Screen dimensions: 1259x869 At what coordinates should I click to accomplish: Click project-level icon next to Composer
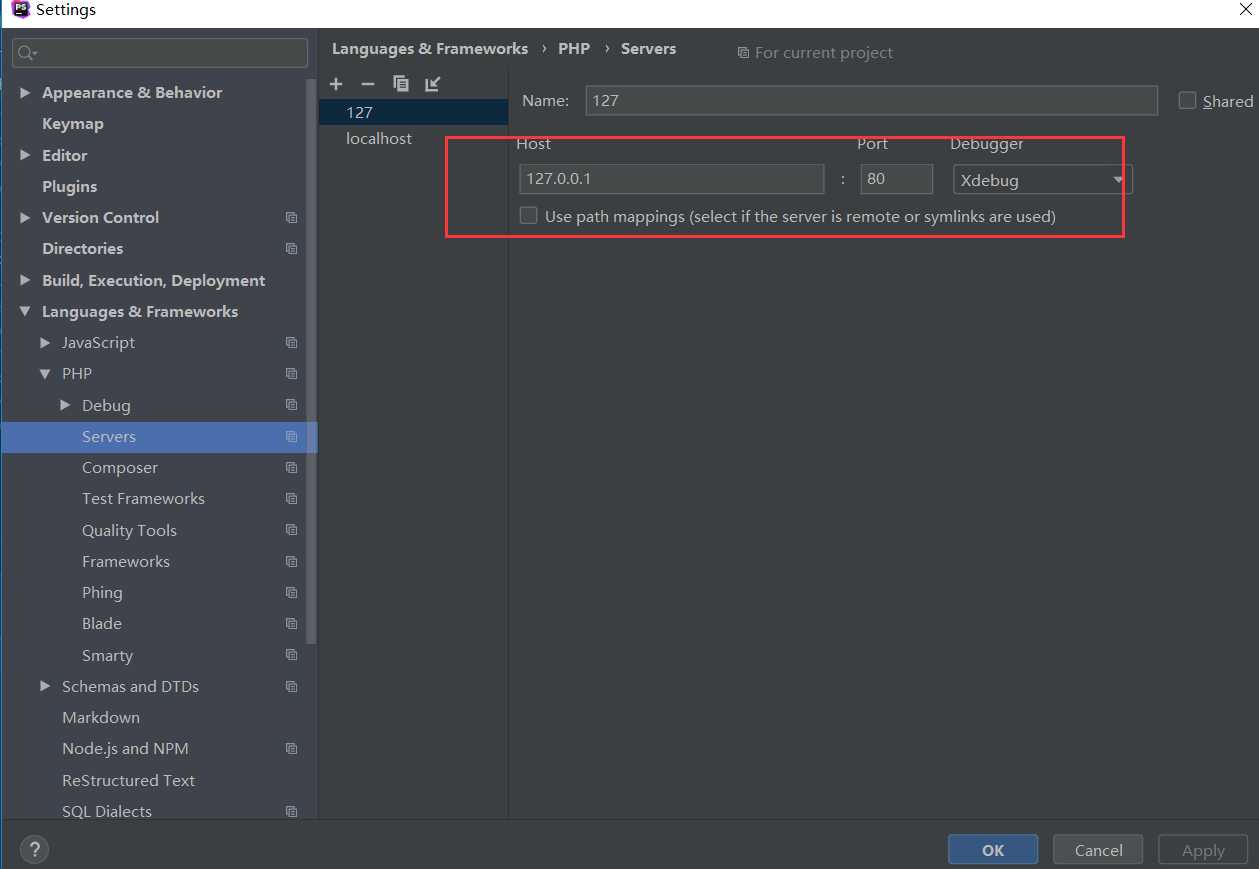click(291, 468)
